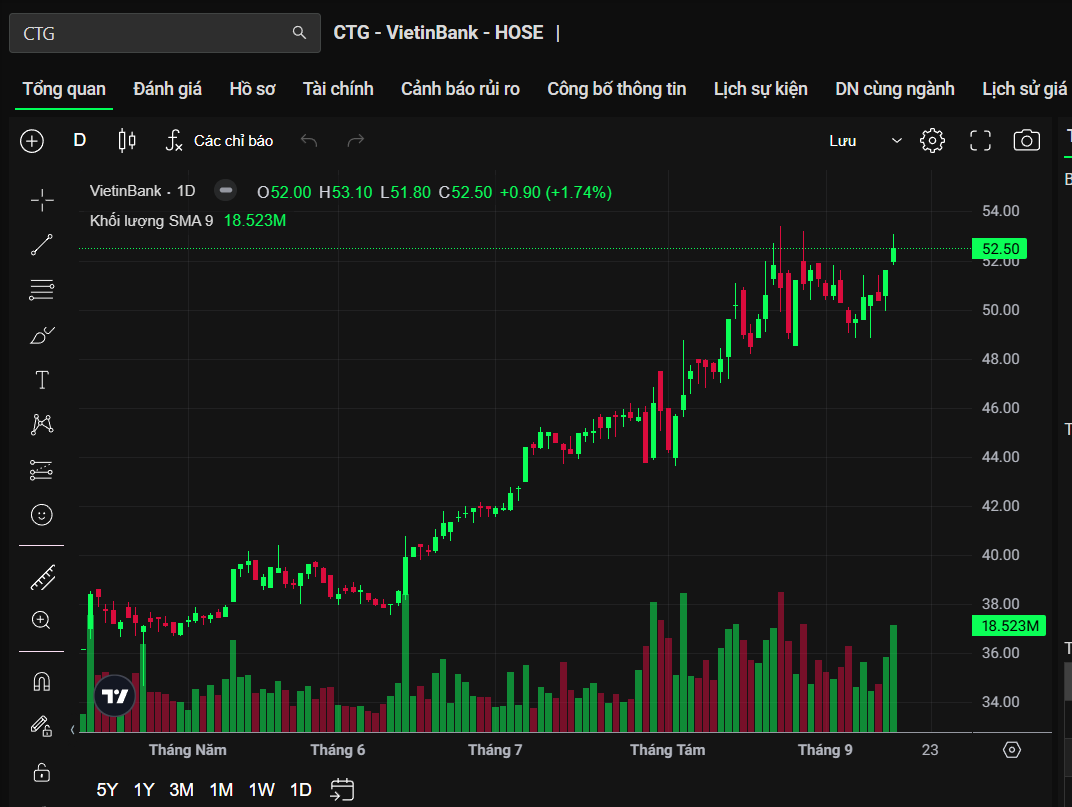Screen dimensions: 1072x807
Task: Click the 18.523M volume axis label
Action: click(x=1008, y=626)
